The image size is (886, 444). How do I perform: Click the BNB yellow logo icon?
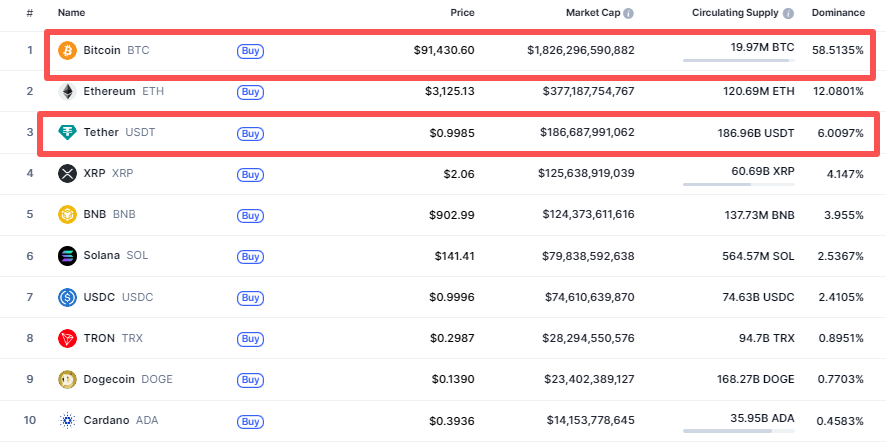coord(67,215)
